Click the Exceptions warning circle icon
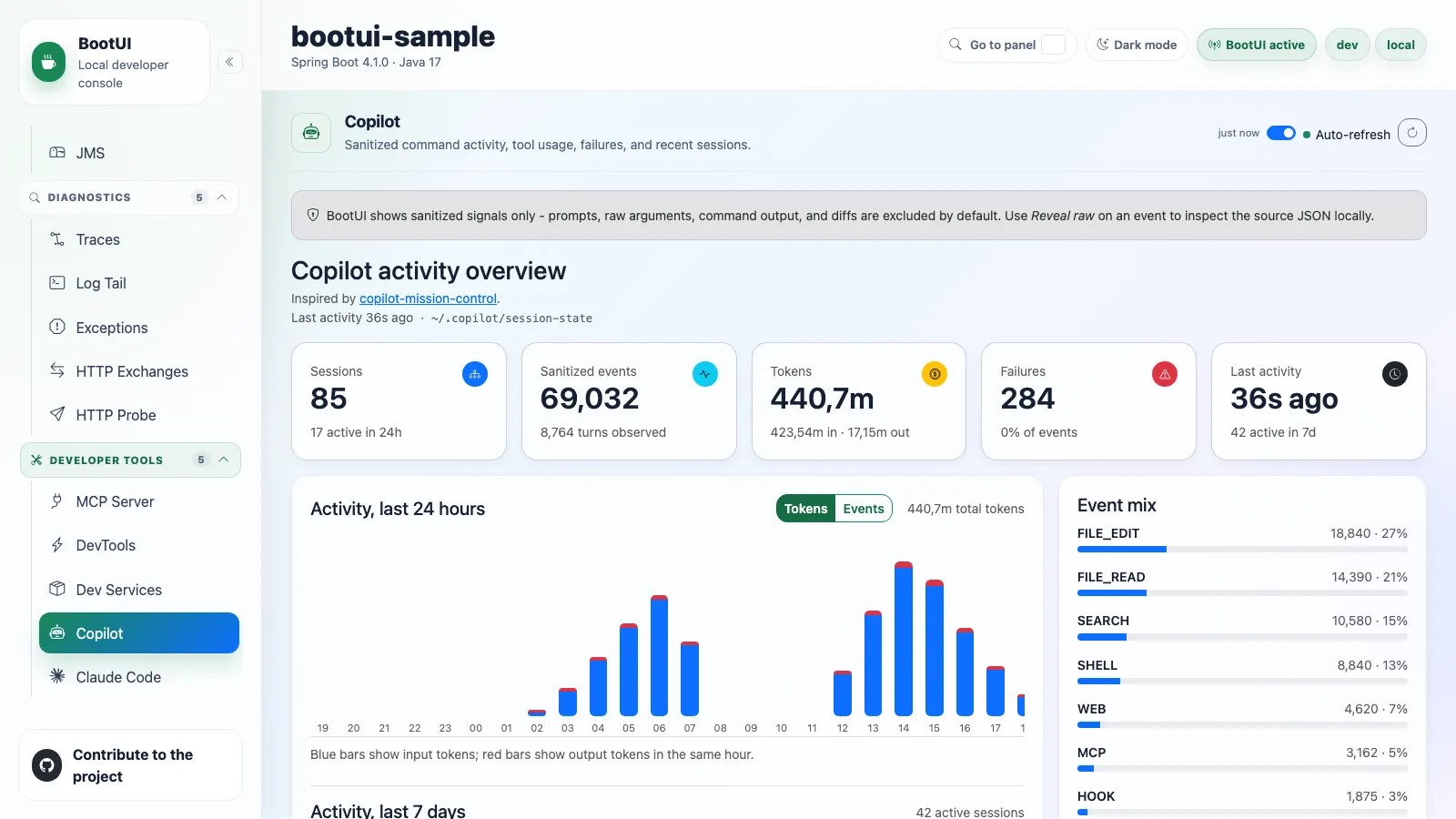 click(57, 327)
